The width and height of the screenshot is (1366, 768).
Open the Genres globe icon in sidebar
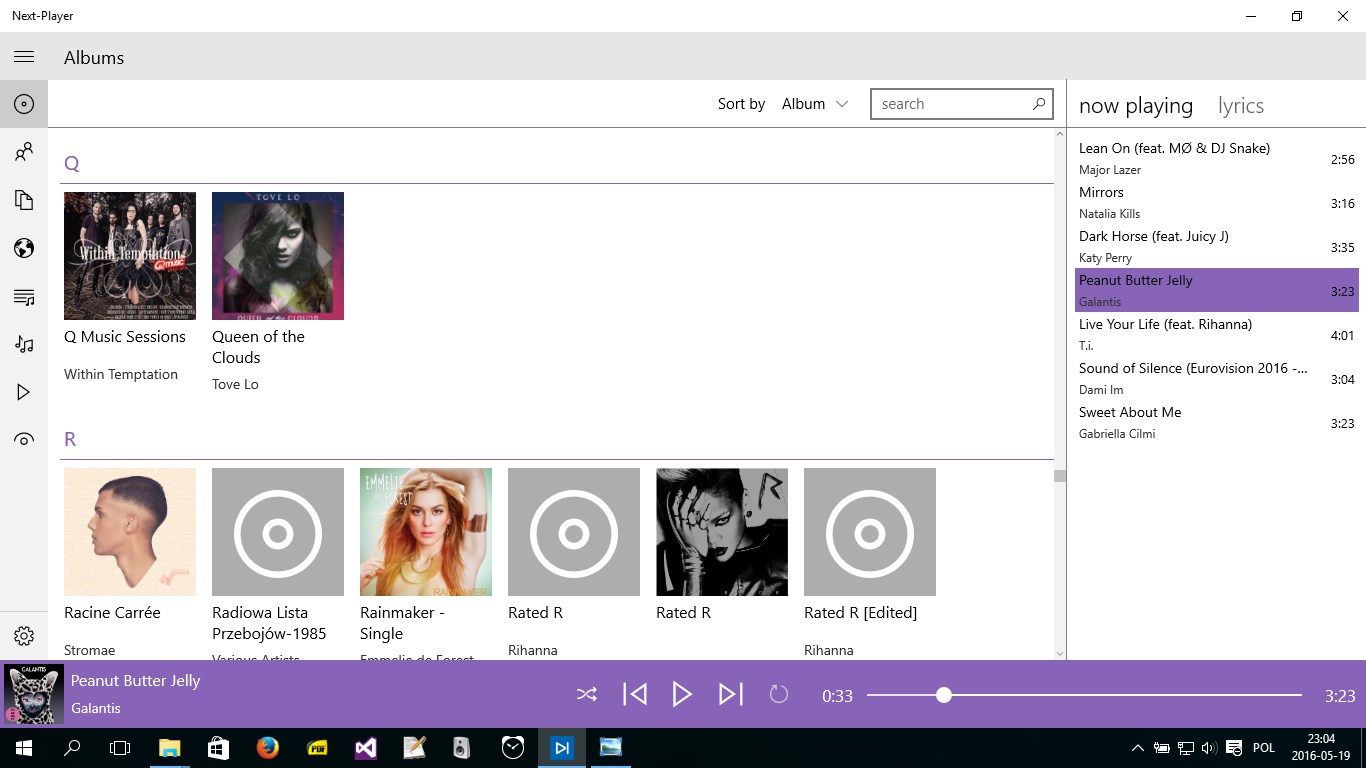24,248
